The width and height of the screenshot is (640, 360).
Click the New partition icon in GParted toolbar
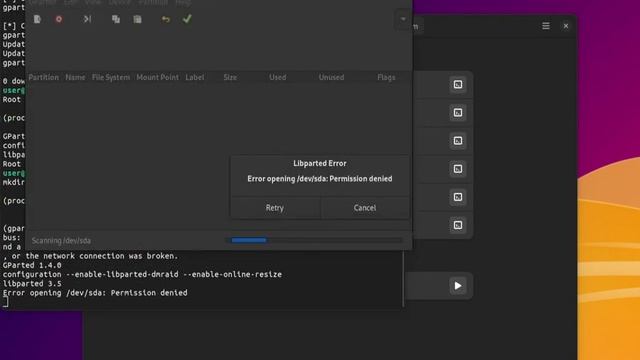(37, 19)
